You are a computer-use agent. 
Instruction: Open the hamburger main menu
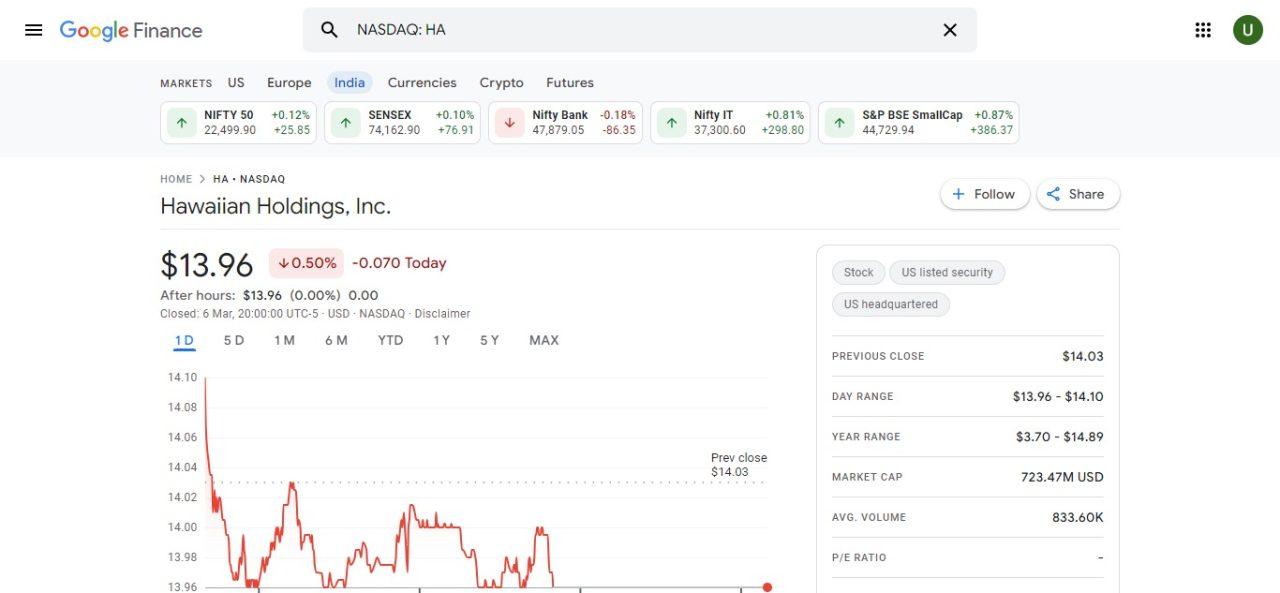click(33, 30)
